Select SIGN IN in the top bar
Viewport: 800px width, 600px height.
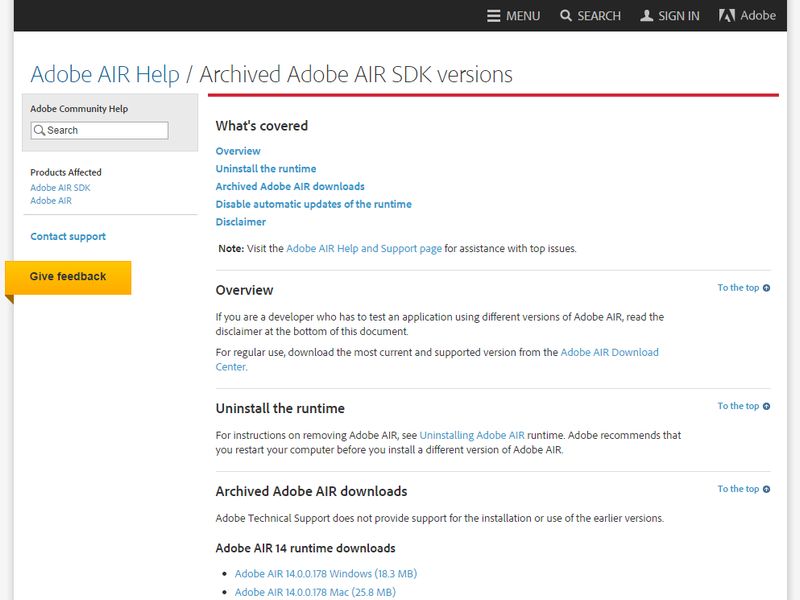[679, 16]
